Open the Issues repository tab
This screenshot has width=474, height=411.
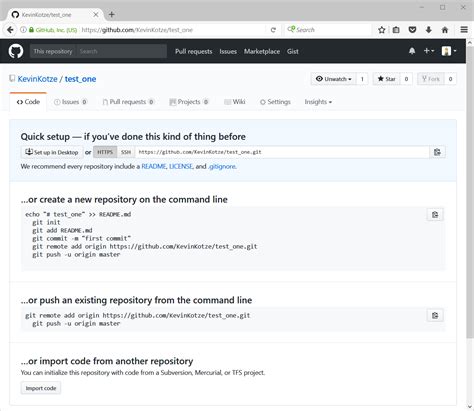tap(70, 102)
